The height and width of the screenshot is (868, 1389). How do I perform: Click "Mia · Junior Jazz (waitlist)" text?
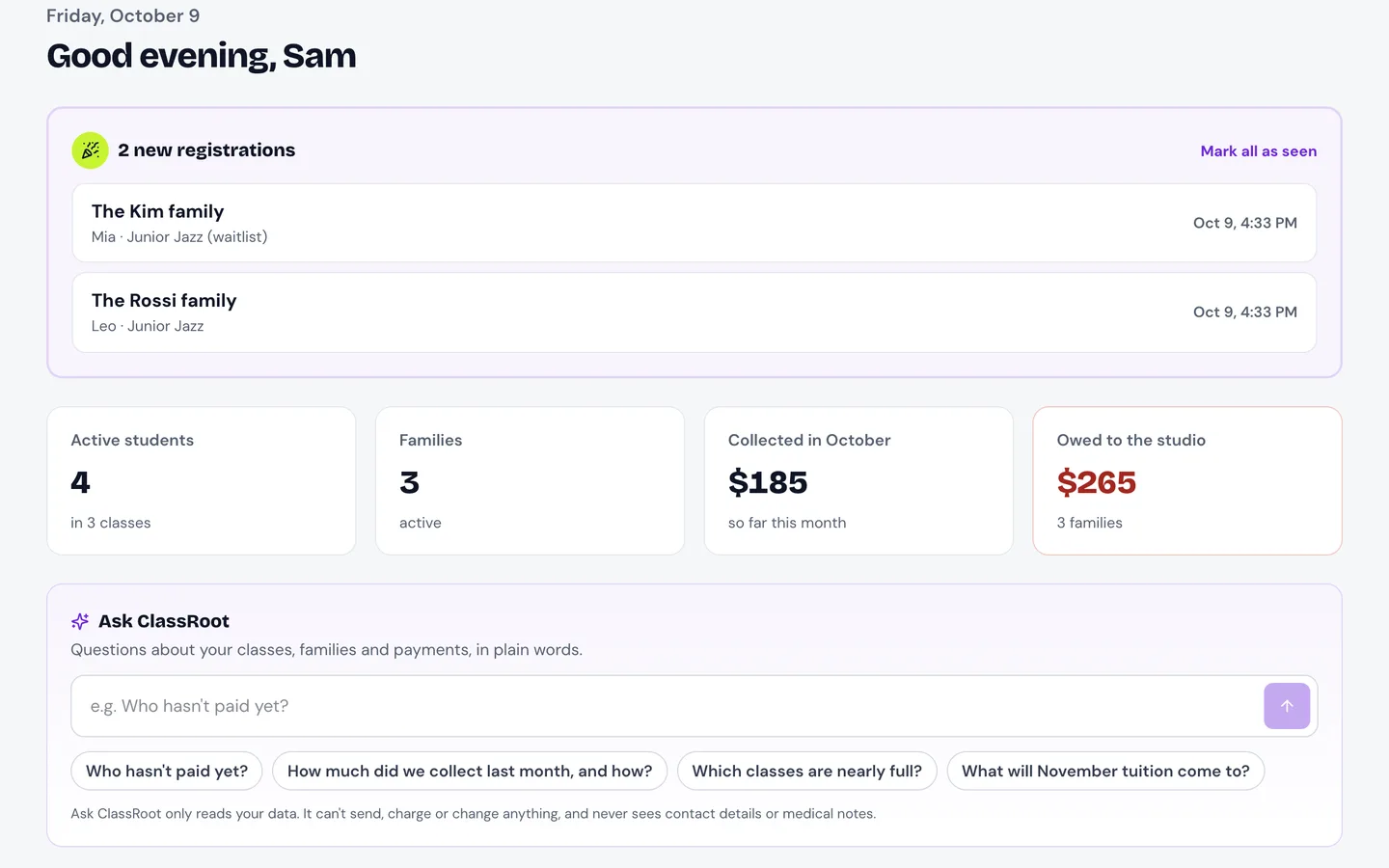point(179,236)
